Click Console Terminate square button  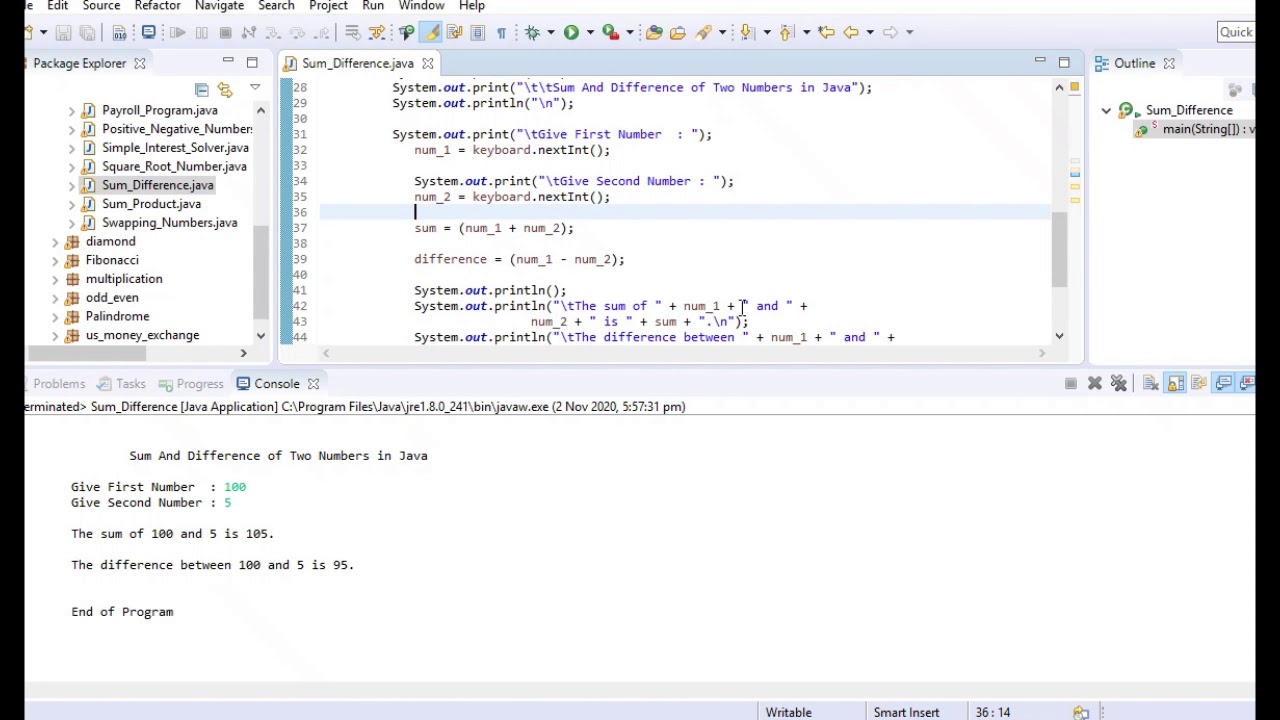(1071, 383)
